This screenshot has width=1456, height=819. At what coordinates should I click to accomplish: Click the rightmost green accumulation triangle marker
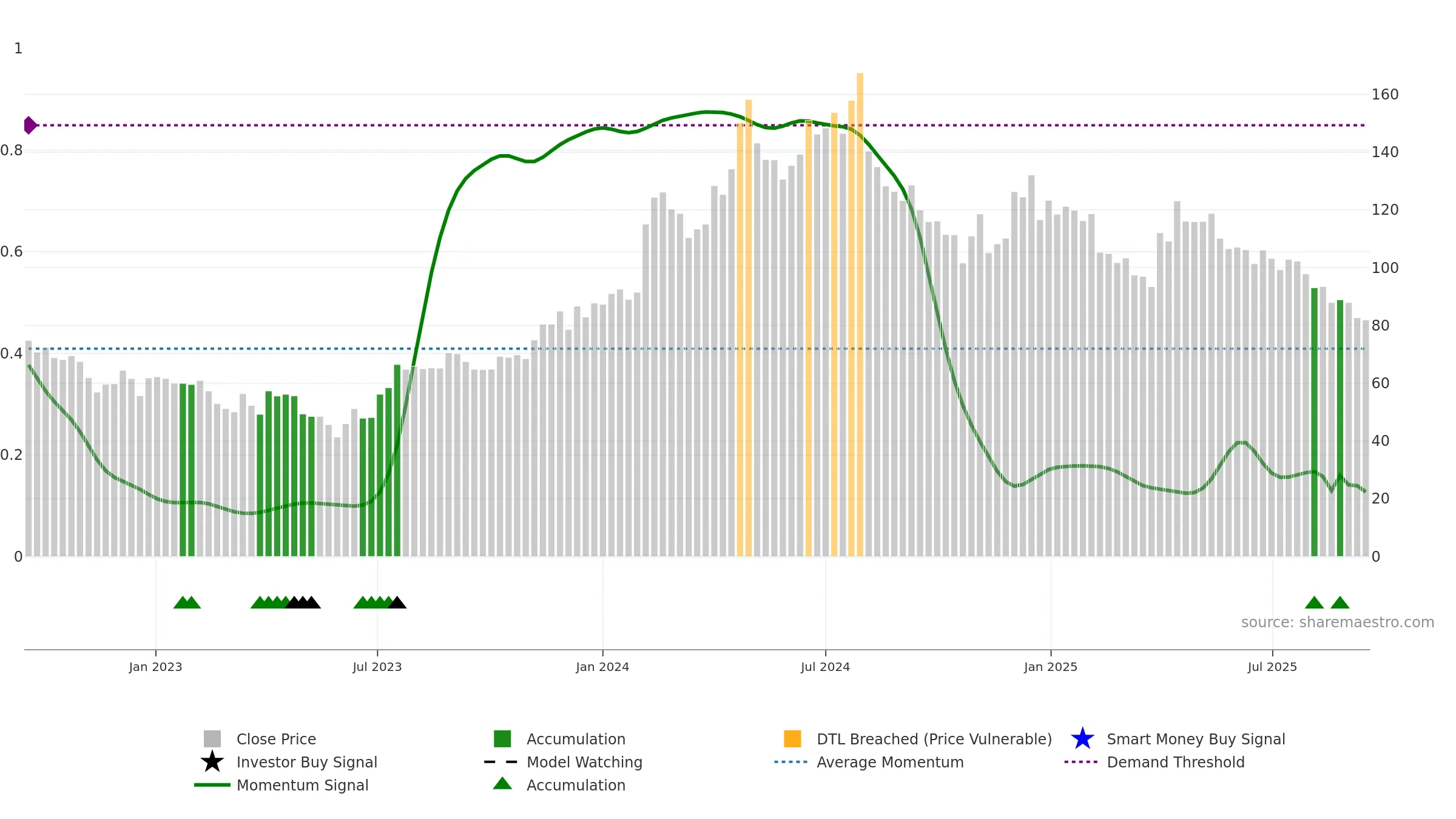1340,602
